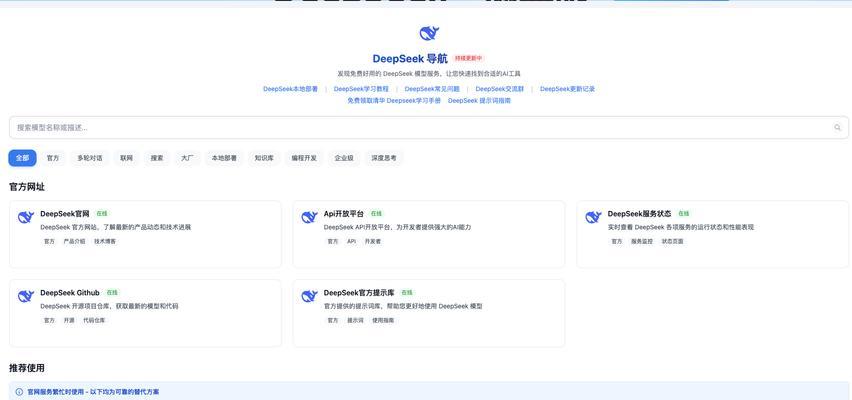Select the 深度思考 filter tab
852x400 pixels.
coord(384,158)
